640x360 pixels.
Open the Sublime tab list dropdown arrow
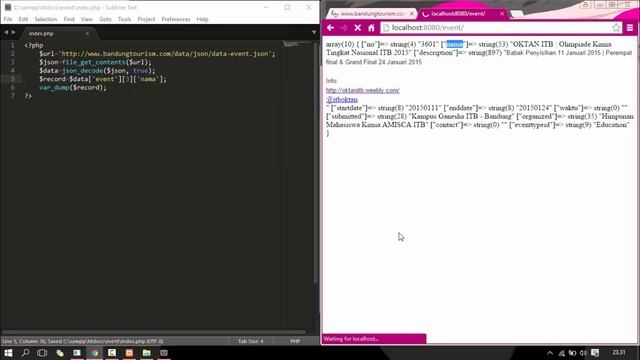tap(314, 32)
